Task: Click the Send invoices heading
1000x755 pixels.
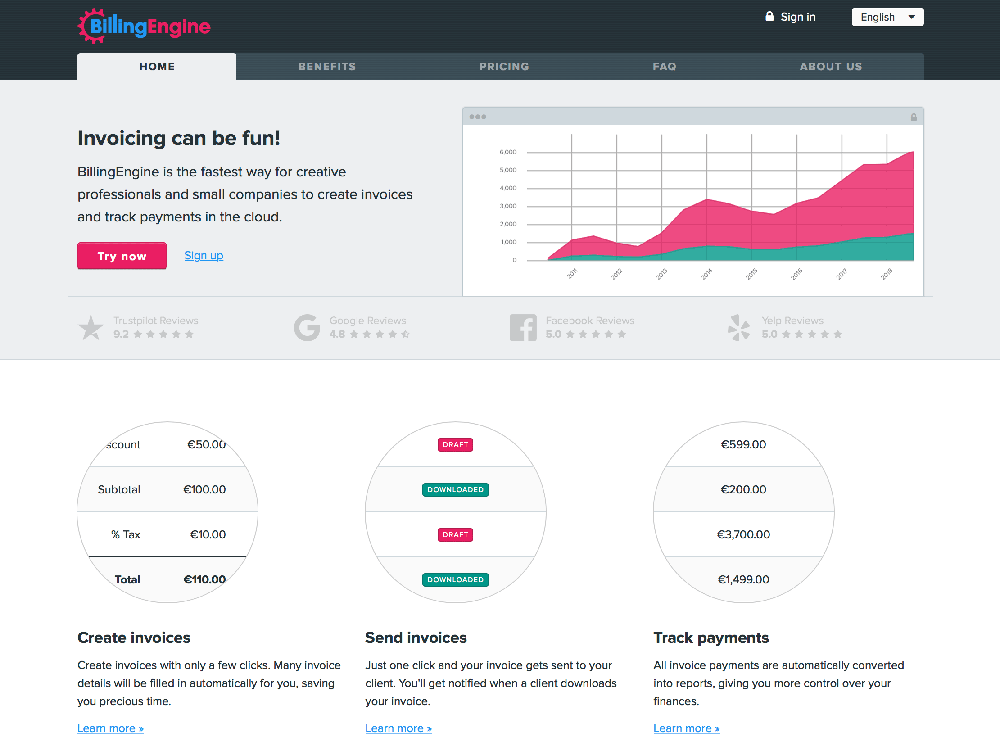Action: [416, 638]
